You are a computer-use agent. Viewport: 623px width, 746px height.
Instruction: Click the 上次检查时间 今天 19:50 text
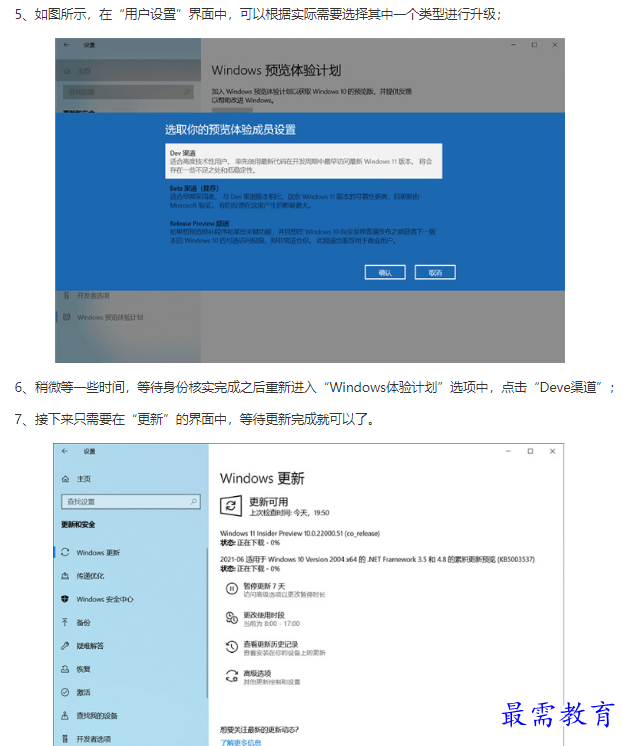(x=289, y=512)
